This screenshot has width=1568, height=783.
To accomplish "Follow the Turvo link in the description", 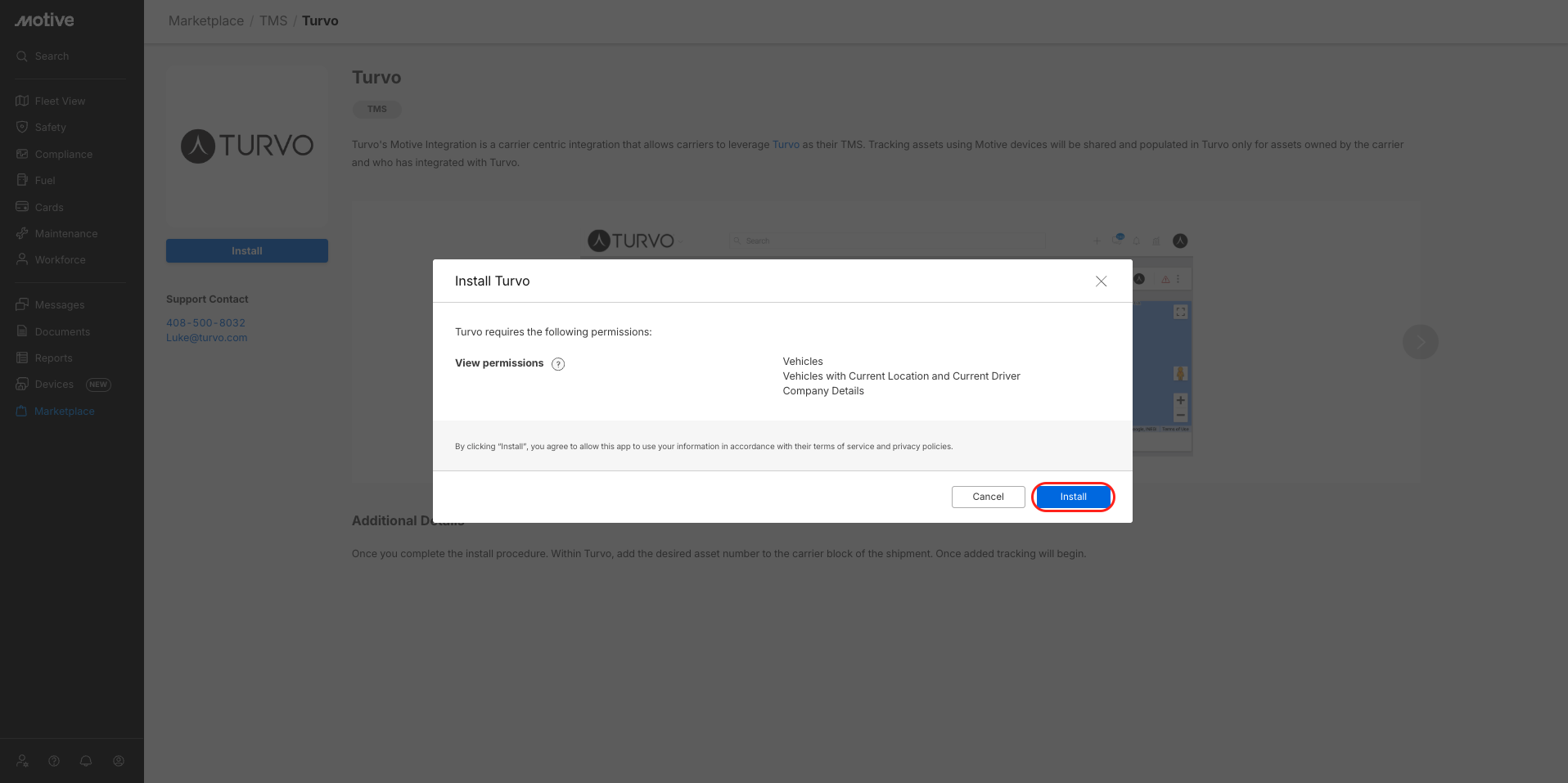I will (786, 145).
